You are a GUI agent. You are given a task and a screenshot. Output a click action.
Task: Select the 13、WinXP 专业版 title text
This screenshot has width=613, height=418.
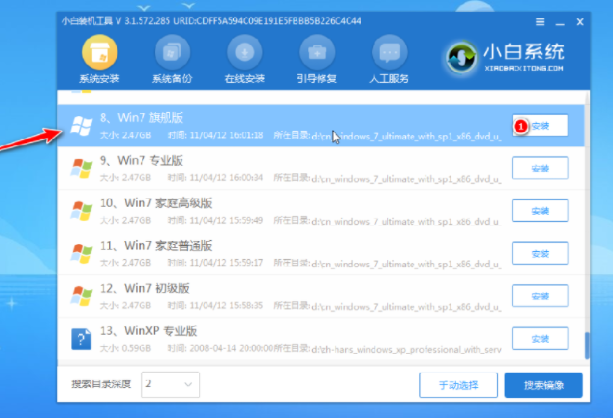pos(148,331)
